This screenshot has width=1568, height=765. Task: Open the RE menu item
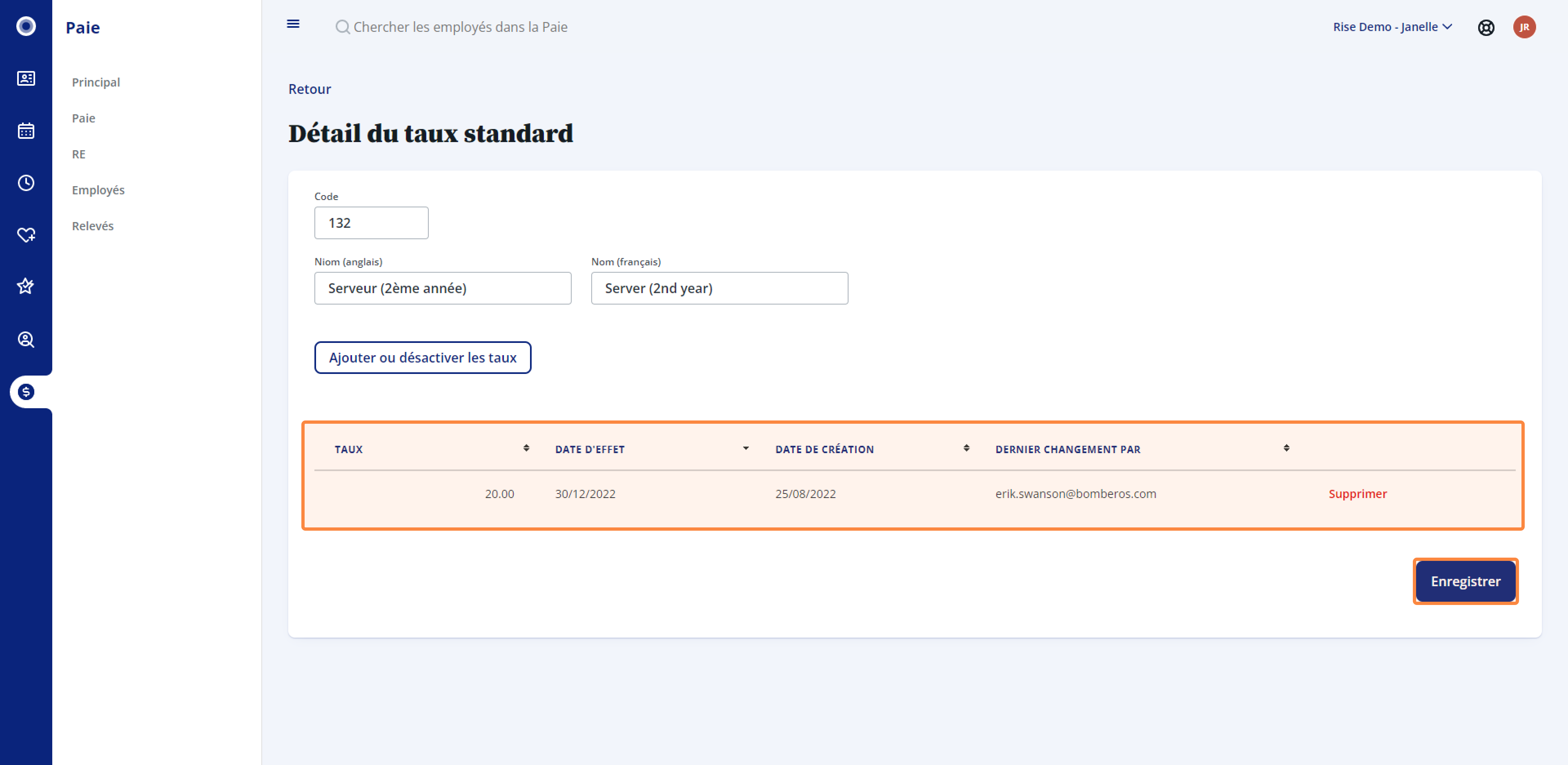click(x=78, y=154)
